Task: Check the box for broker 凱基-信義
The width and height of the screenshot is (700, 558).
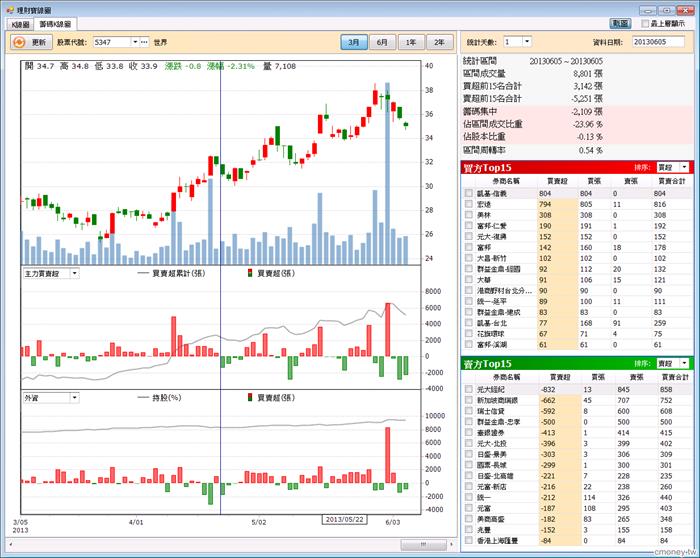Action: point(468,193)
